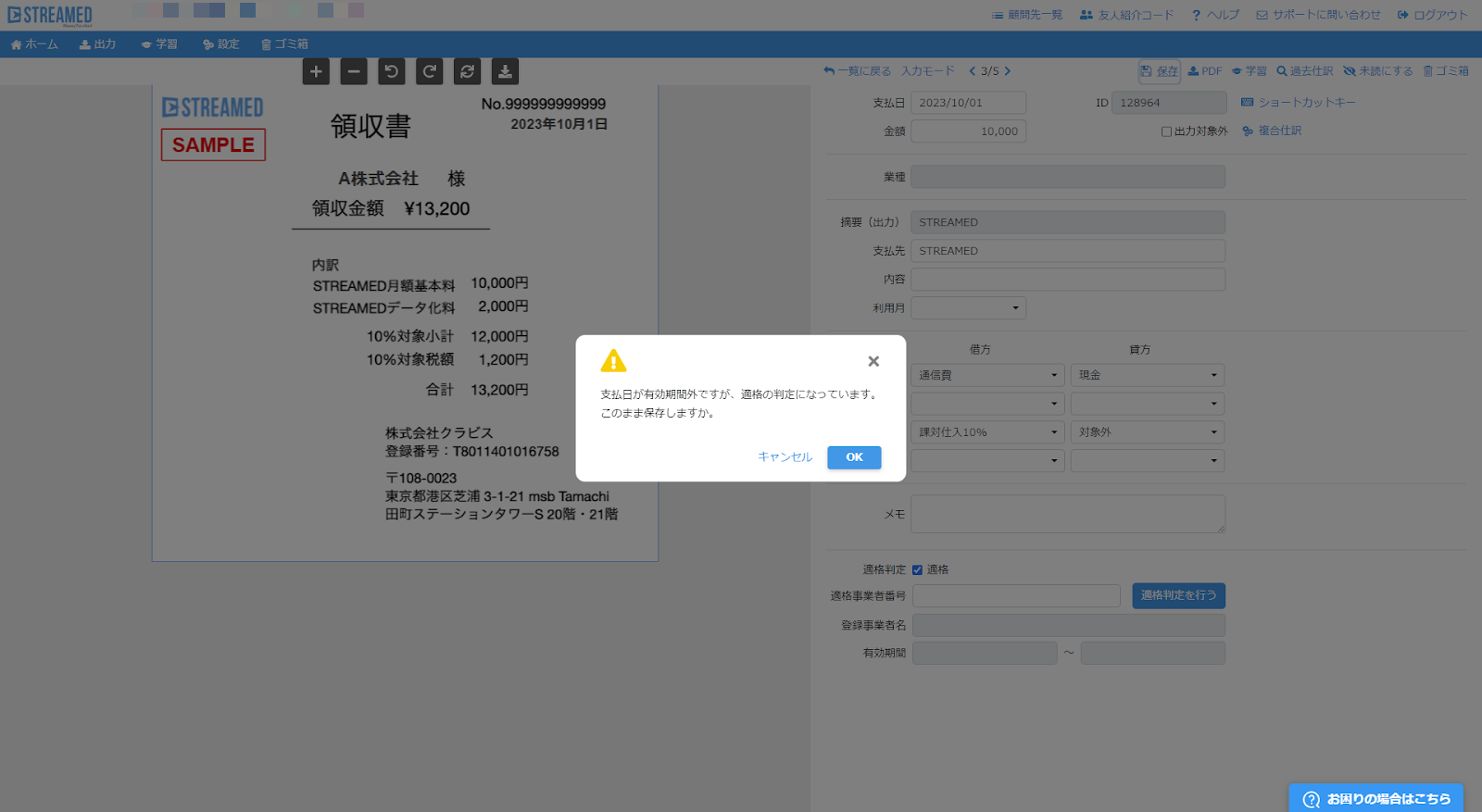1482x812 pixels.
Task: Click 一覧に戻る
Action: 857,71
